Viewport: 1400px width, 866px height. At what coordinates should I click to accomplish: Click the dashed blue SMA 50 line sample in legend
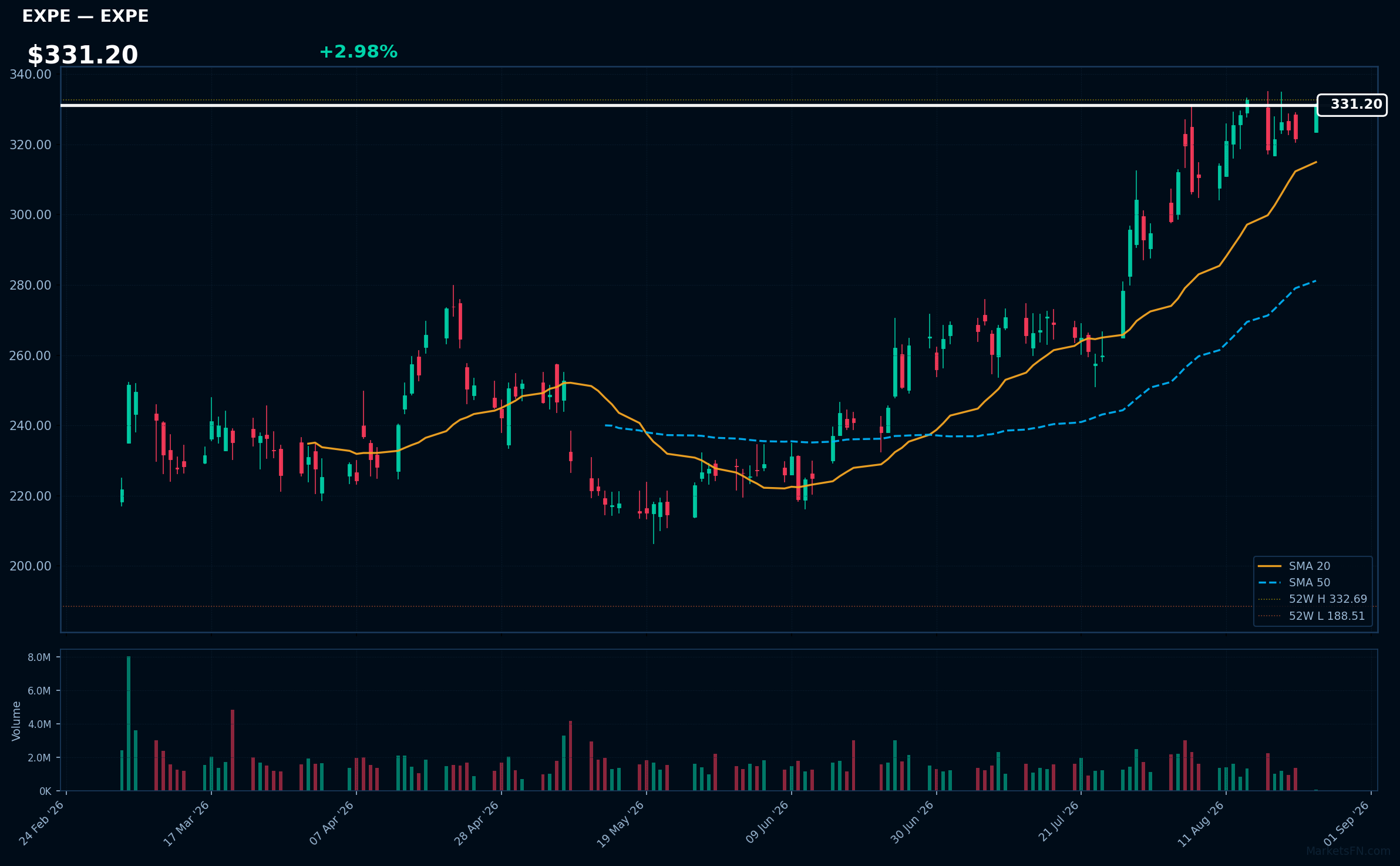1269,582
